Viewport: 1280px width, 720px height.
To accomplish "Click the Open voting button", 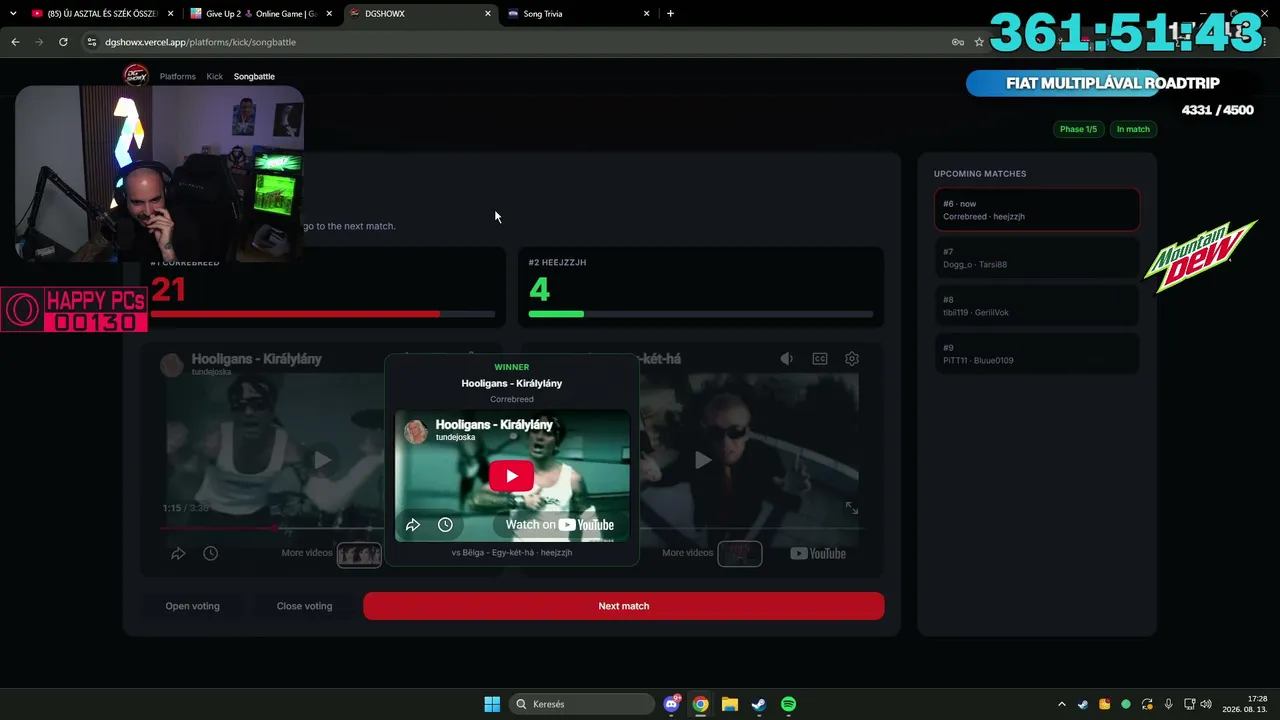I will (x=193, y=606).
